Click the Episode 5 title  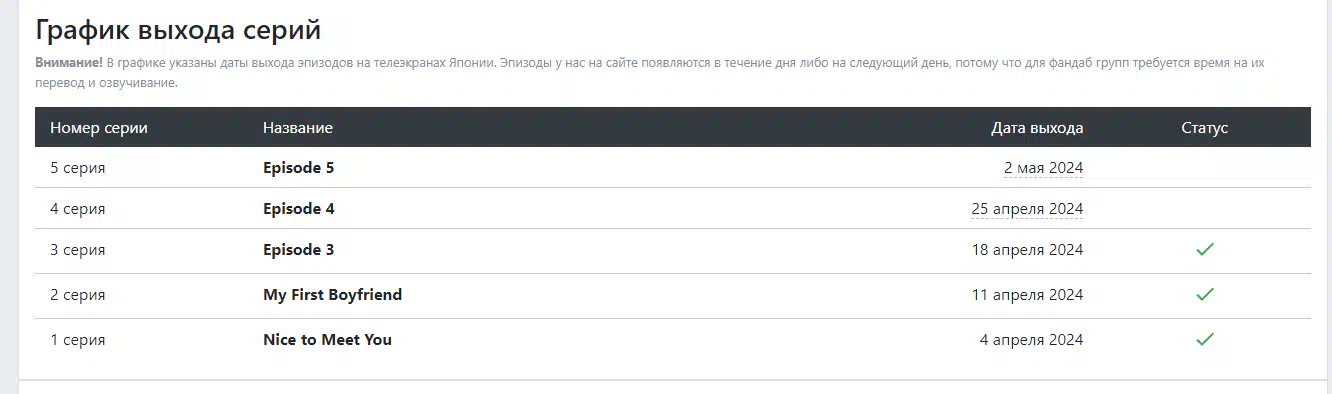[298, 168]
